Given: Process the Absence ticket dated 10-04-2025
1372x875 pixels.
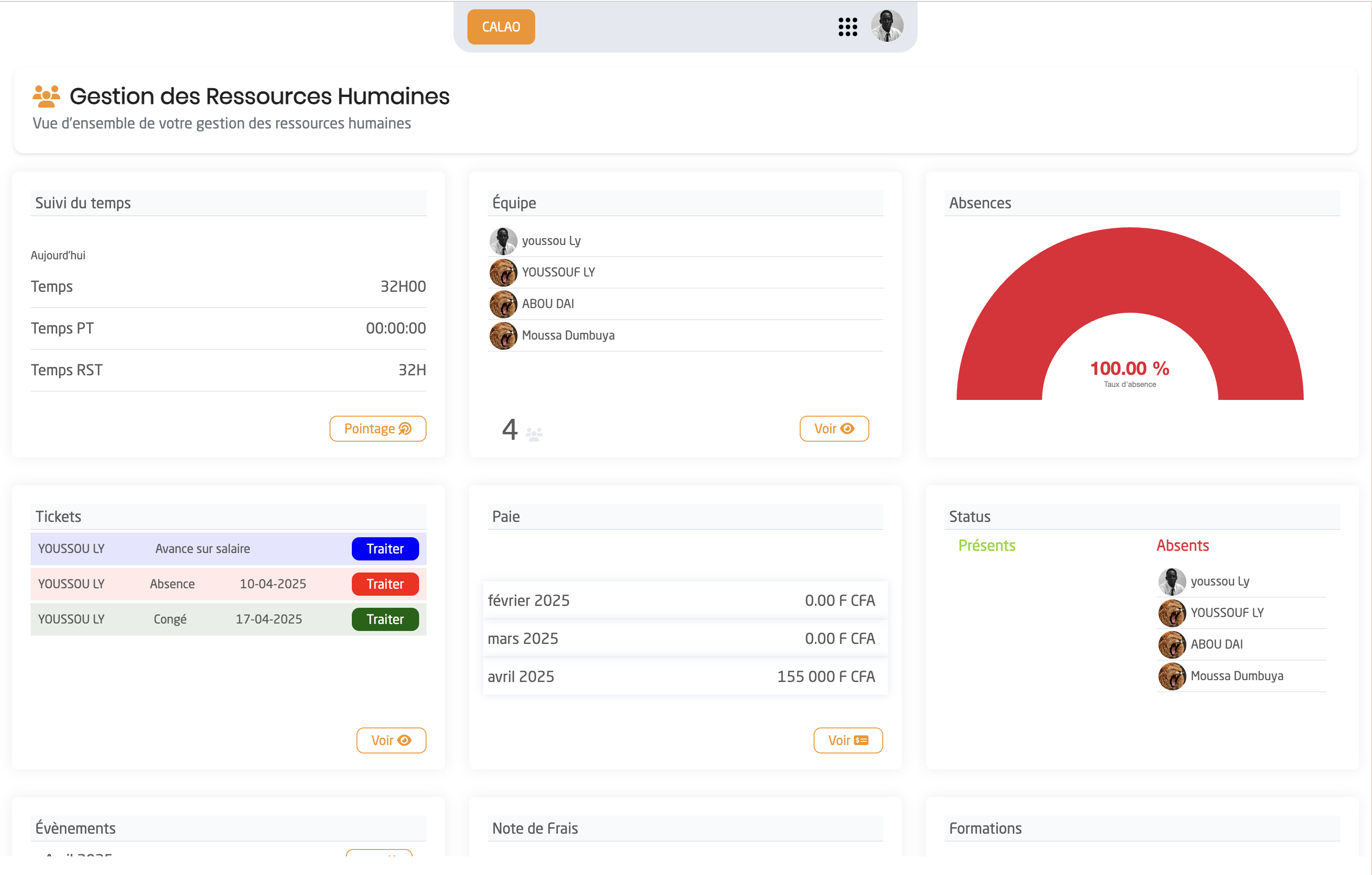Looking at the screenshot, I should tap(385, 584).
